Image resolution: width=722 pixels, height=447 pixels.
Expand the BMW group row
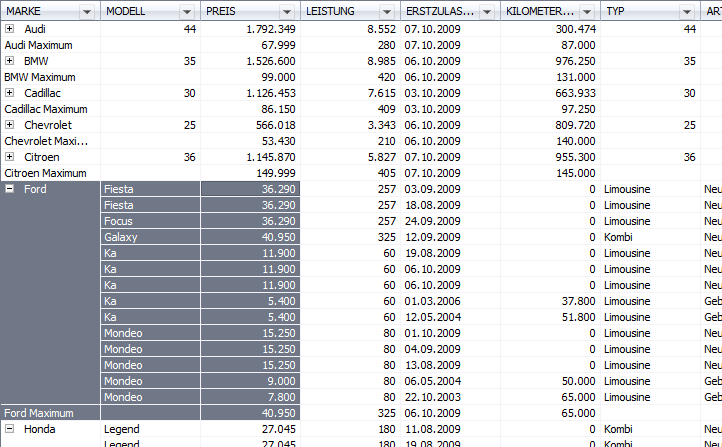coord(9,61)
